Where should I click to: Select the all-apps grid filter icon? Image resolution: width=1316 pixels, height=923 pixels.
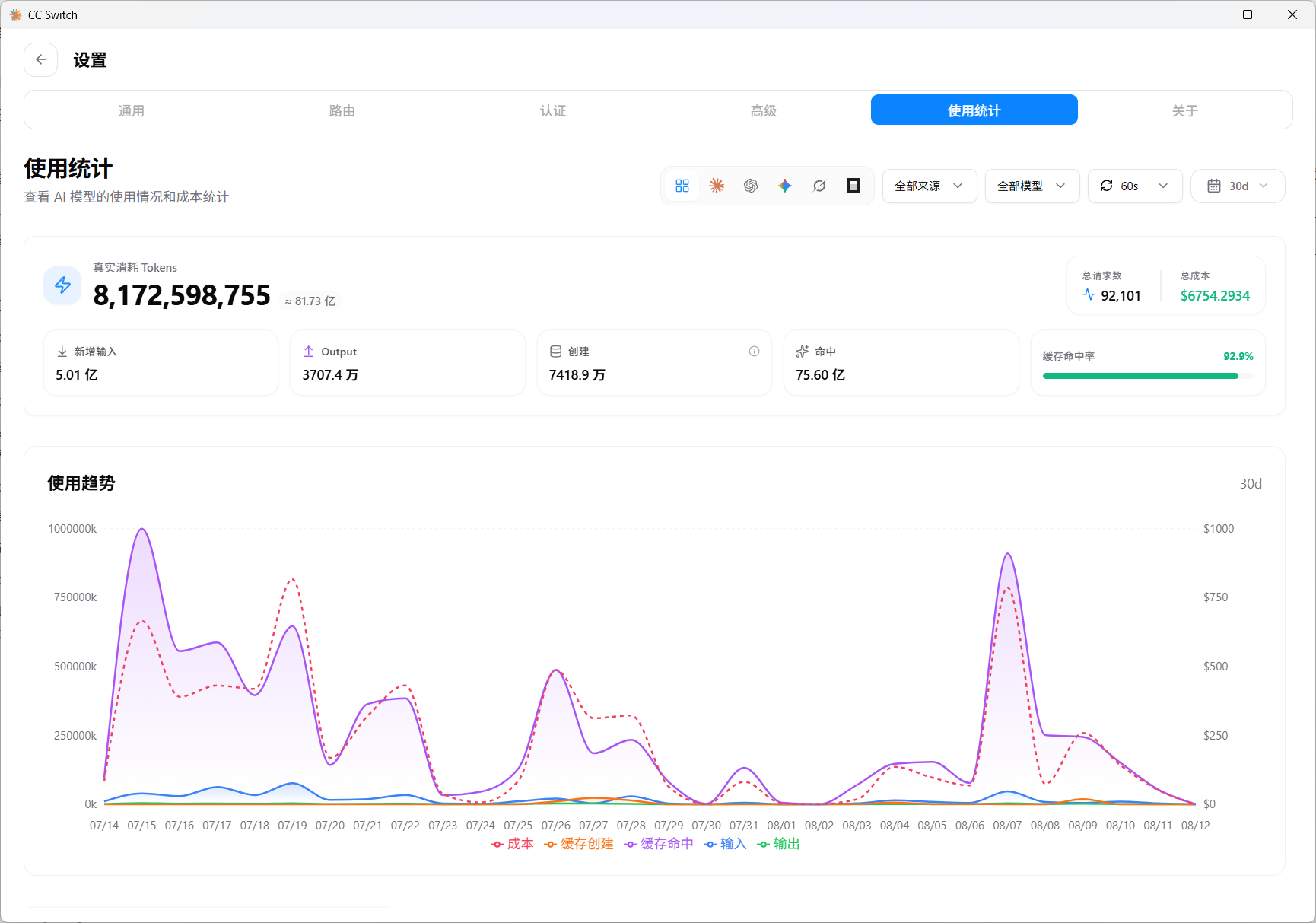click(x=682, y=186)
